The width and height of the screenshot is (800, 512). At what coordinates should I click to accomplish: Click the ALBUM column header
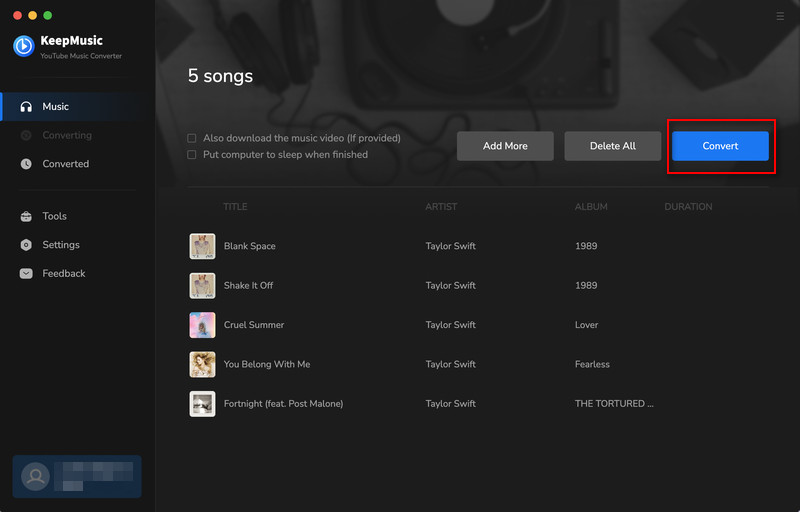[591, 207]
